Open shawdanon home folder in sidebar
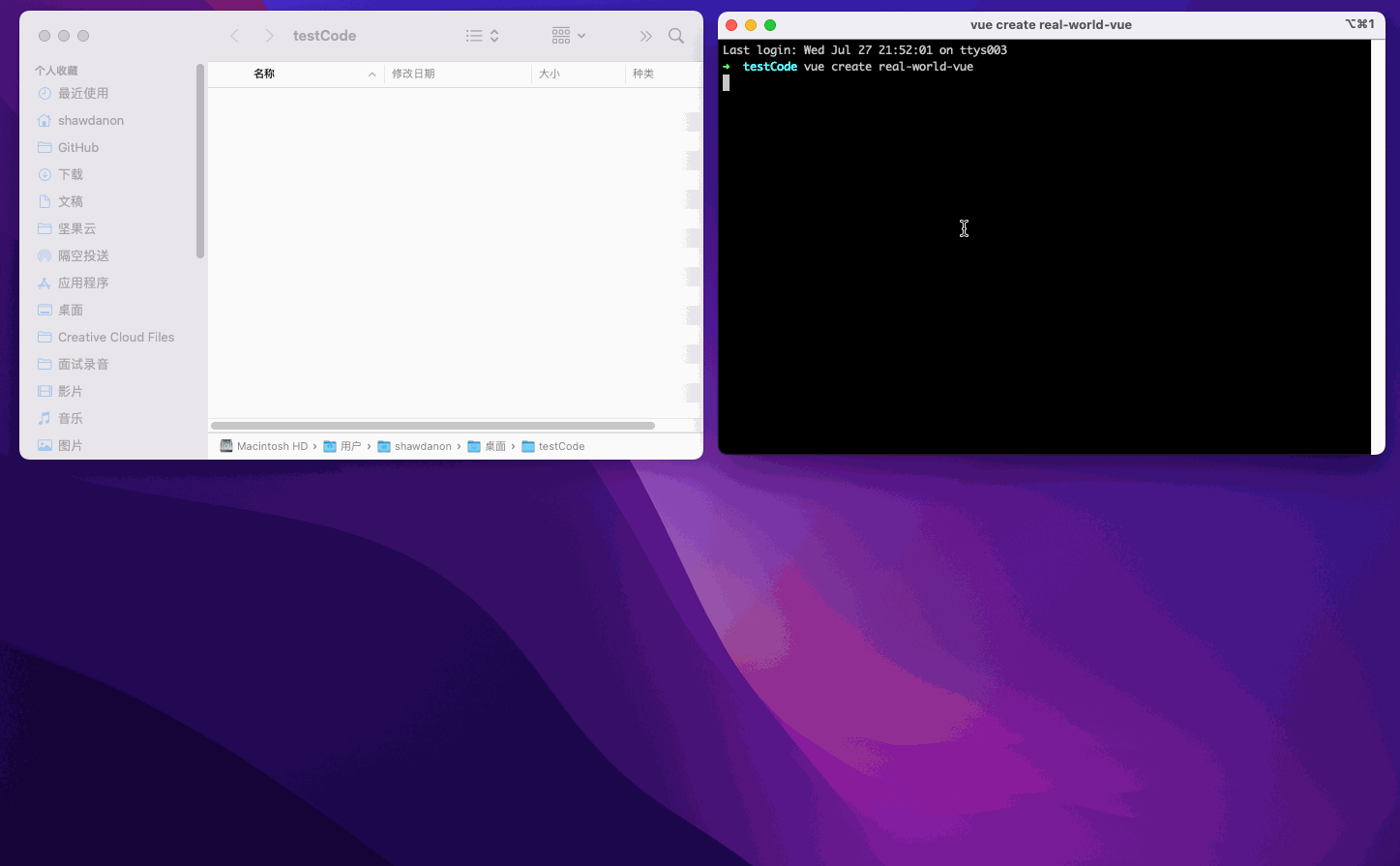1400x866 pixels. [90, 120]
